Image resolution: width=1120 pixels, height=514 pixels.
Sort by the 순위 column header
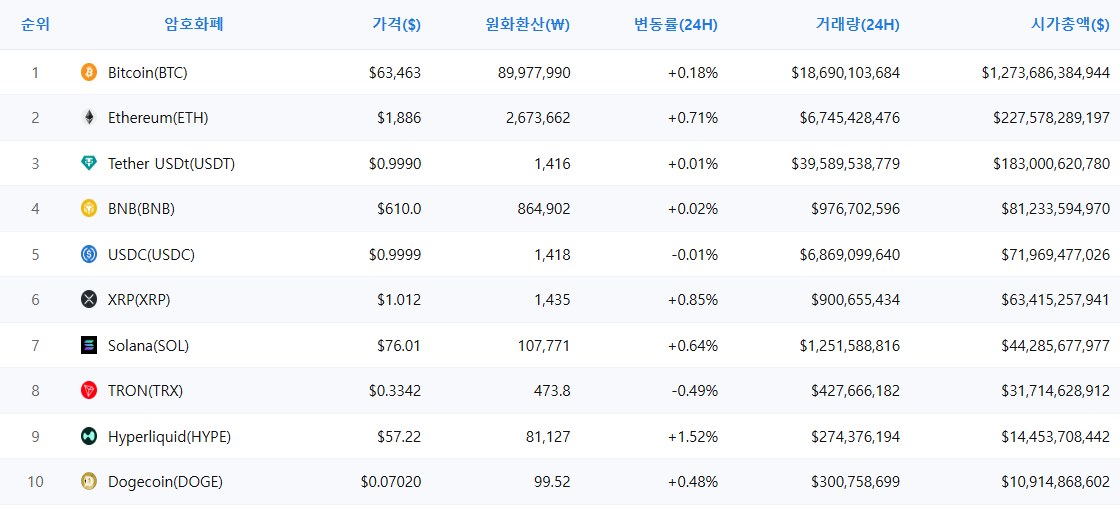pos(36,25)
